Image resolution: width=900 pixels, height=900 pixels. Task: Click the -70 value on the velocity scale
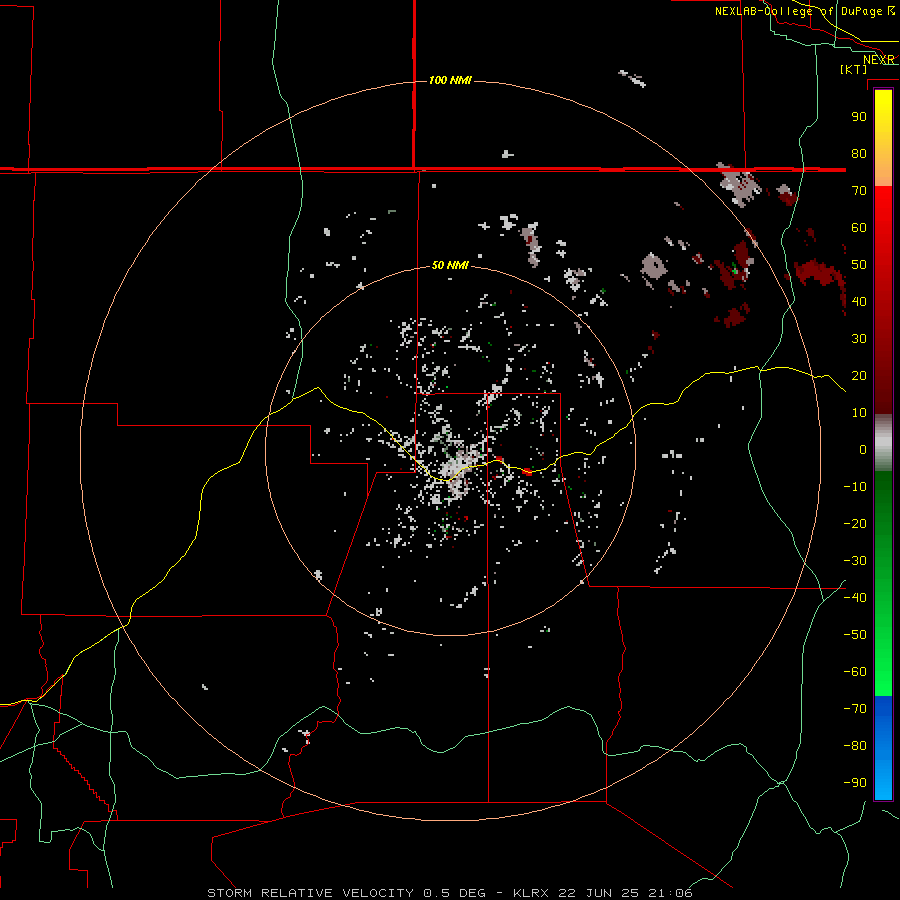(x=855, y=709)
